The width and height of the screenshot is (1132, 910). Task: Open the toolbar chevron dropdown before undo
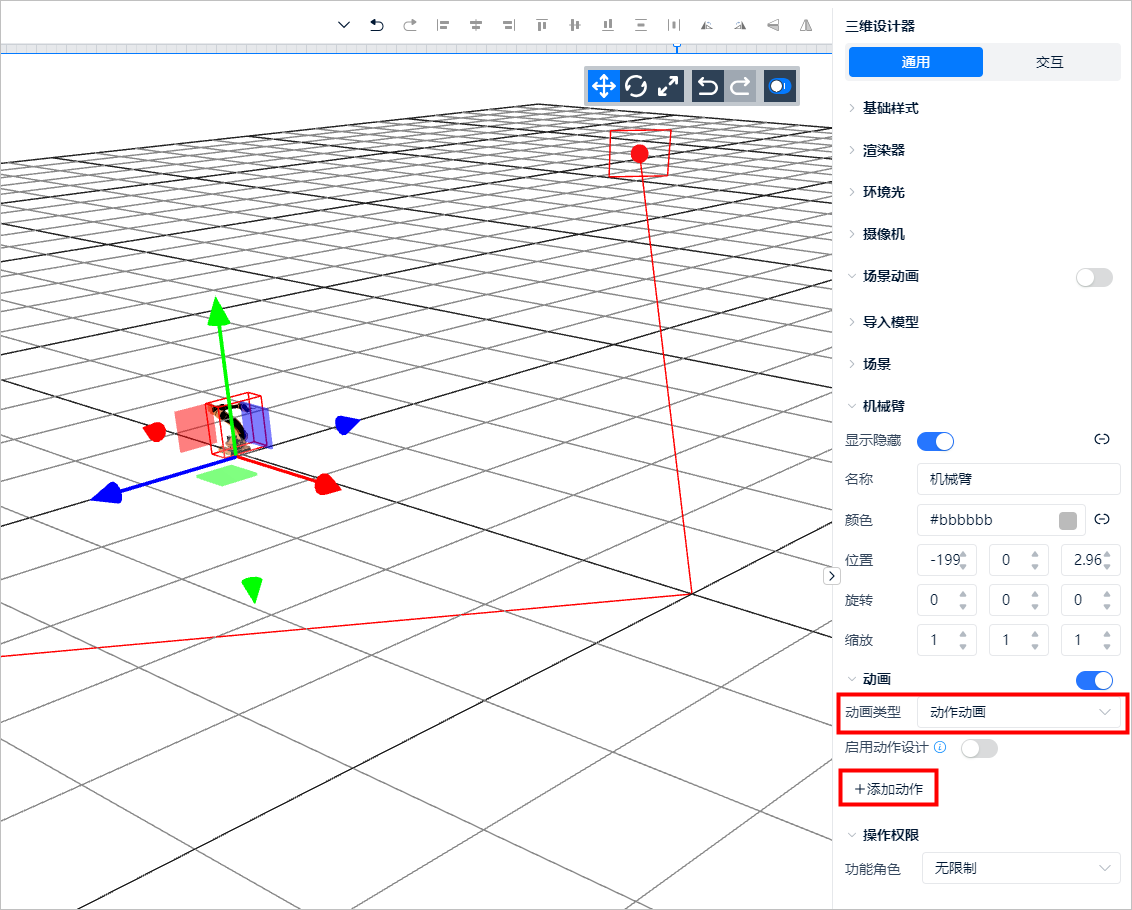[x=344, y=25]
